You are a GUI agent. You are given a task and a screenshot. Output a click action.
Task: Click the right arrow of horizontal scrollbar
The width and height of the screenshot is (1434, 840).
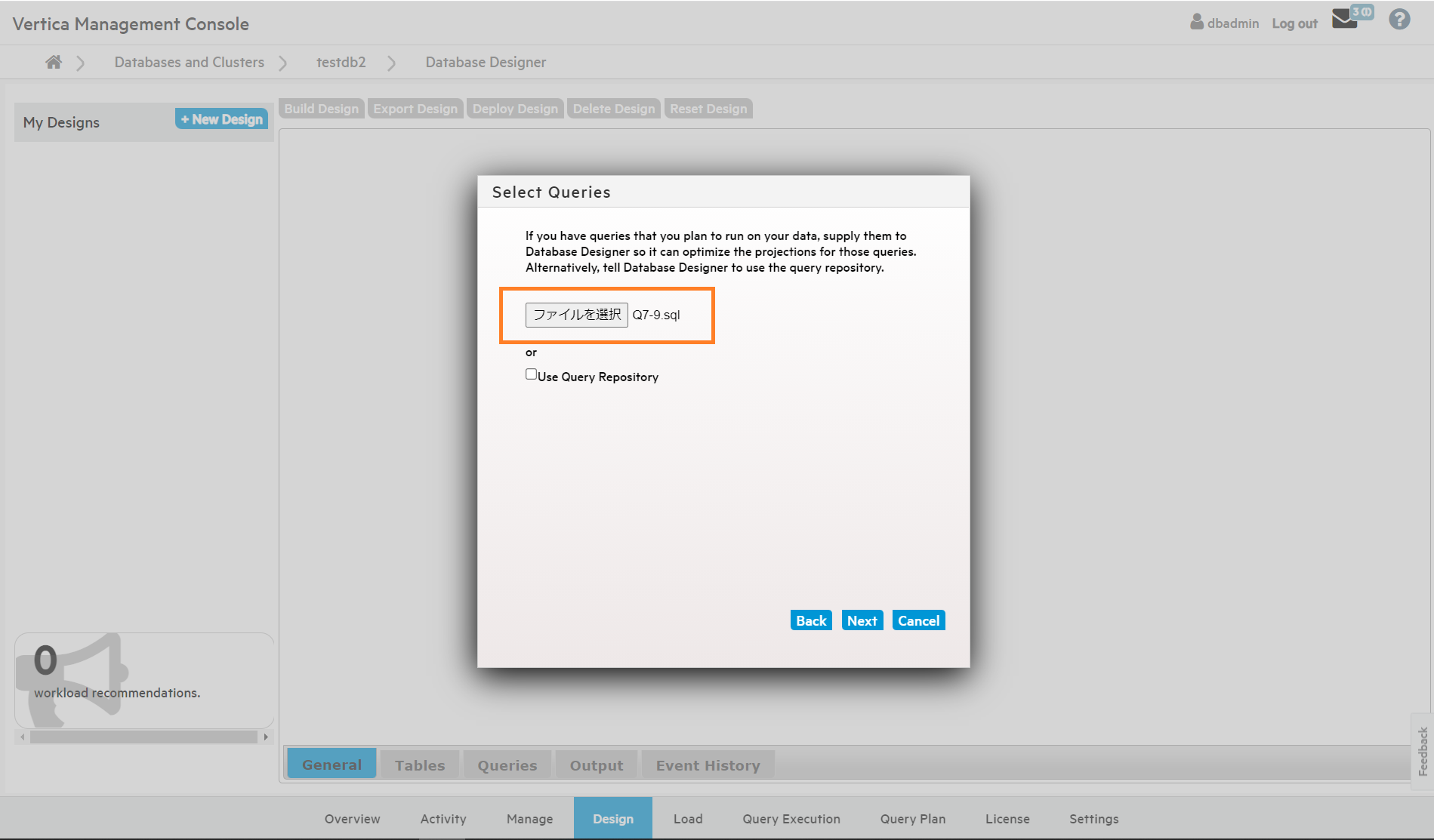pos(266,737)
